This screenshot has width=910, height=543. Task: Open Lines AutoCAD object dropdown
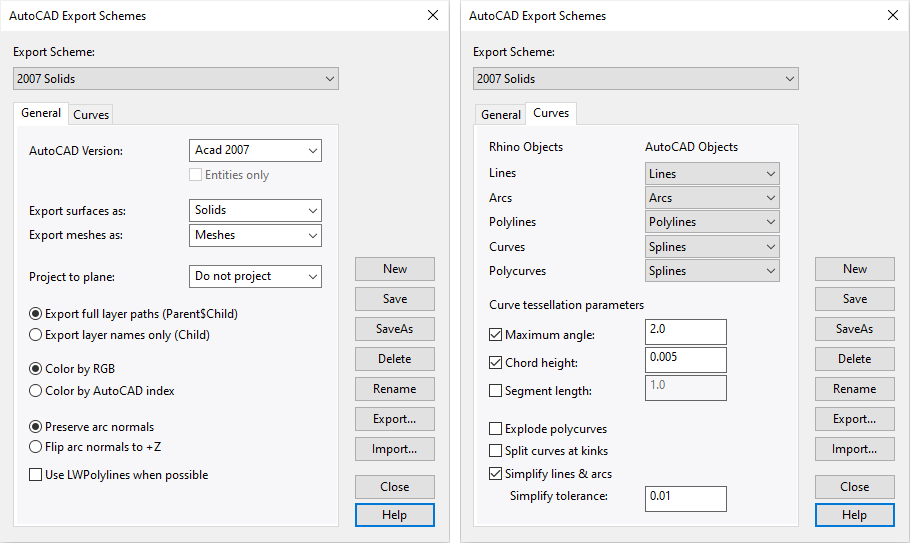[712, 173]
